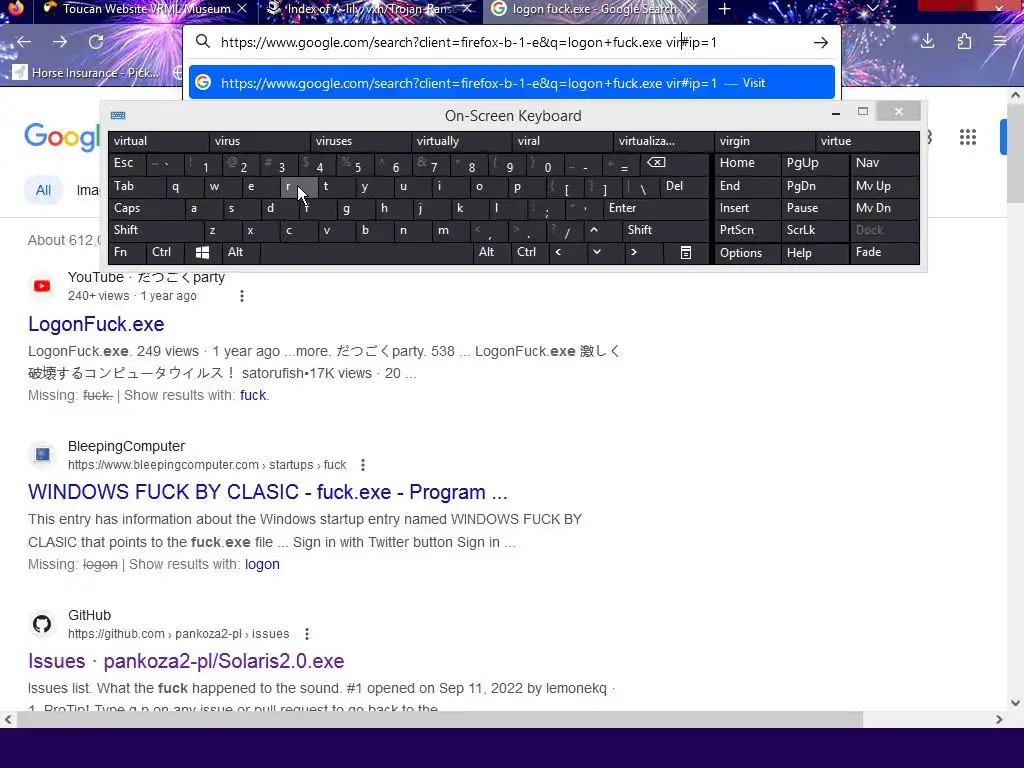Screen dimensions: 1024x768
Task: Toggle the left Ctrl key on keyboard
Action: coord(165,252)
